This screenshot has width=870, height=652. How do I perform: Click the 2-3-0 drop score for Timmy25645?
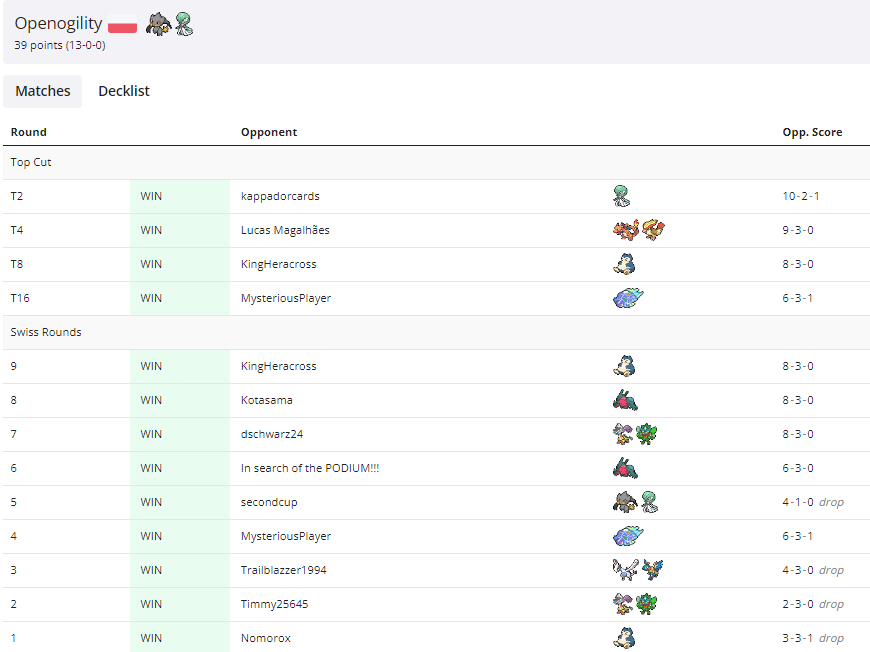click(x=813, y=604)
